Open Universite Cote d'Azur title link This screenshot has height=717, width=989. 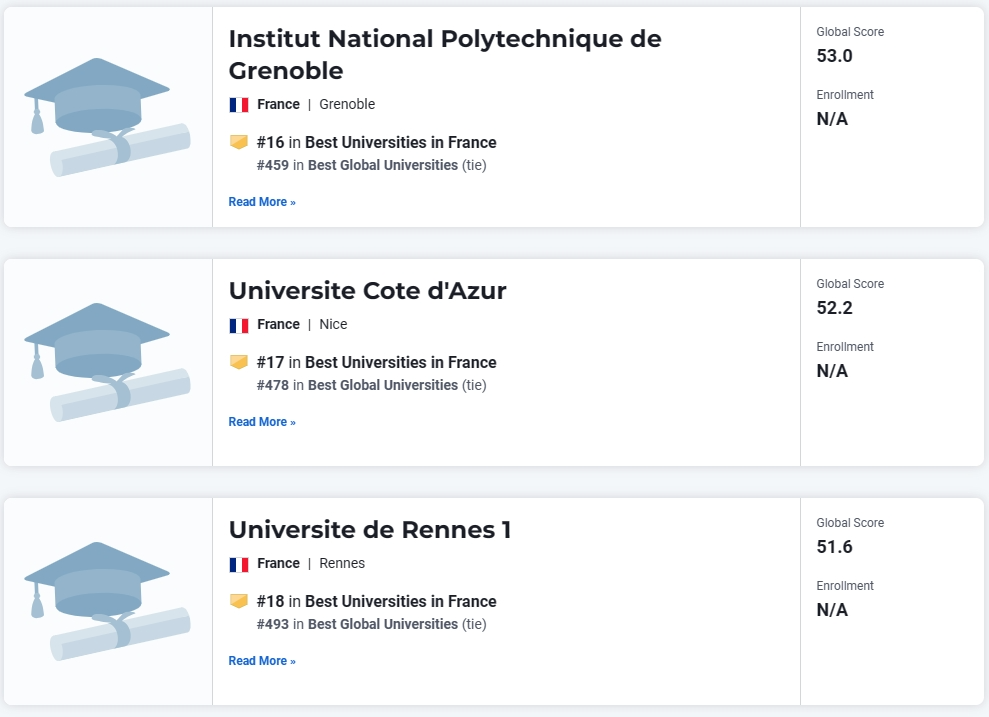pos(367,291)
